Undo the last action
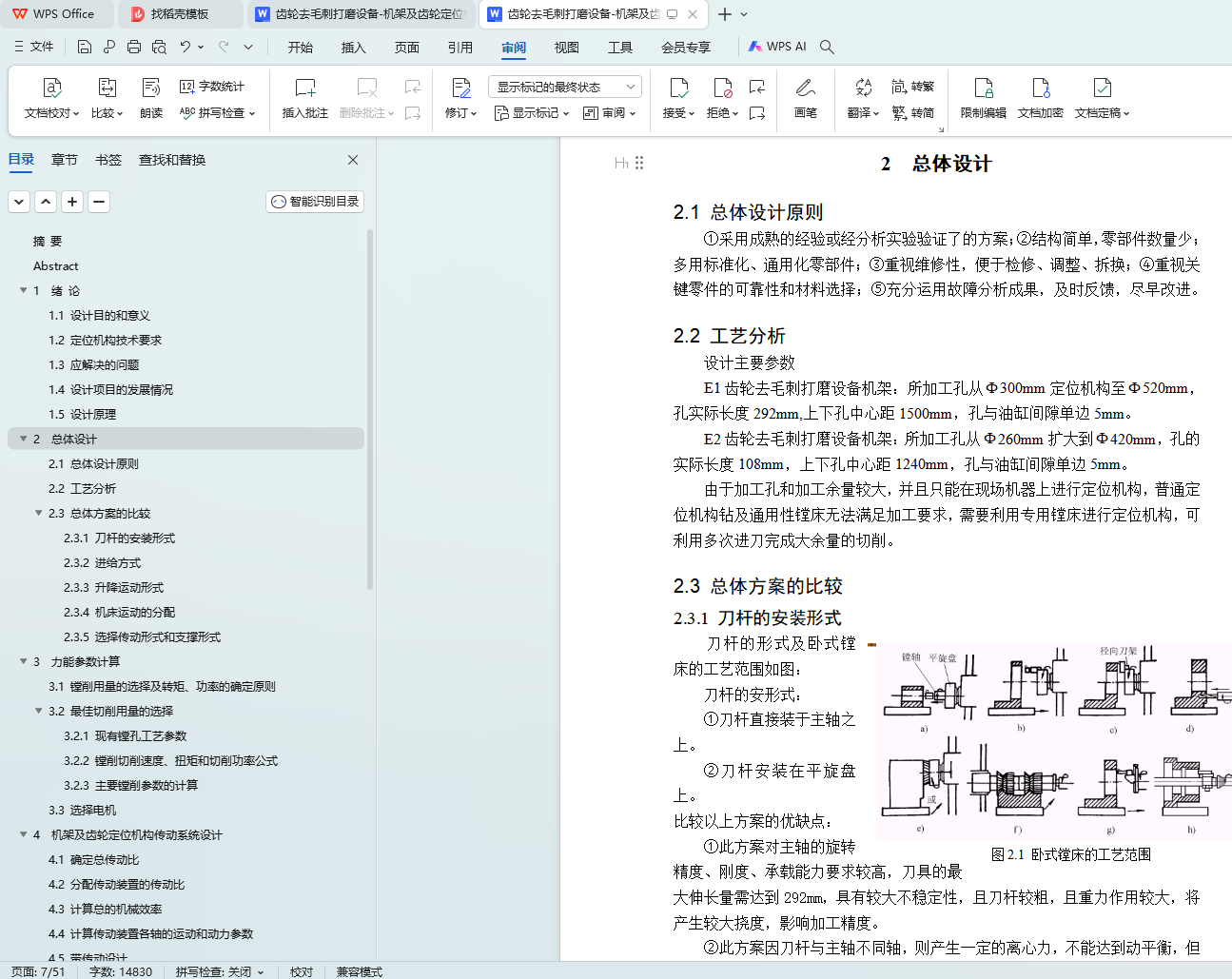This screenshot has width=1232, height=979. (x=186, y=47)
